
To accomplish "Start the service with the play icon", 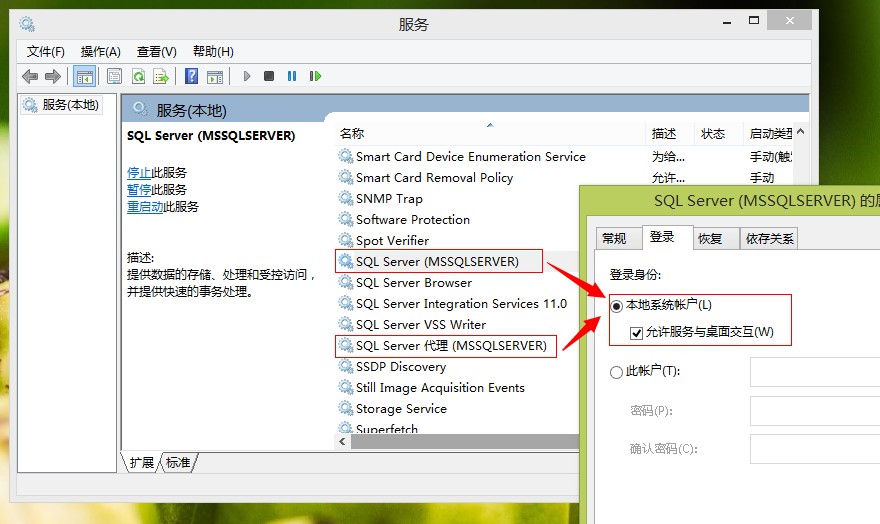I will point(246,76).
